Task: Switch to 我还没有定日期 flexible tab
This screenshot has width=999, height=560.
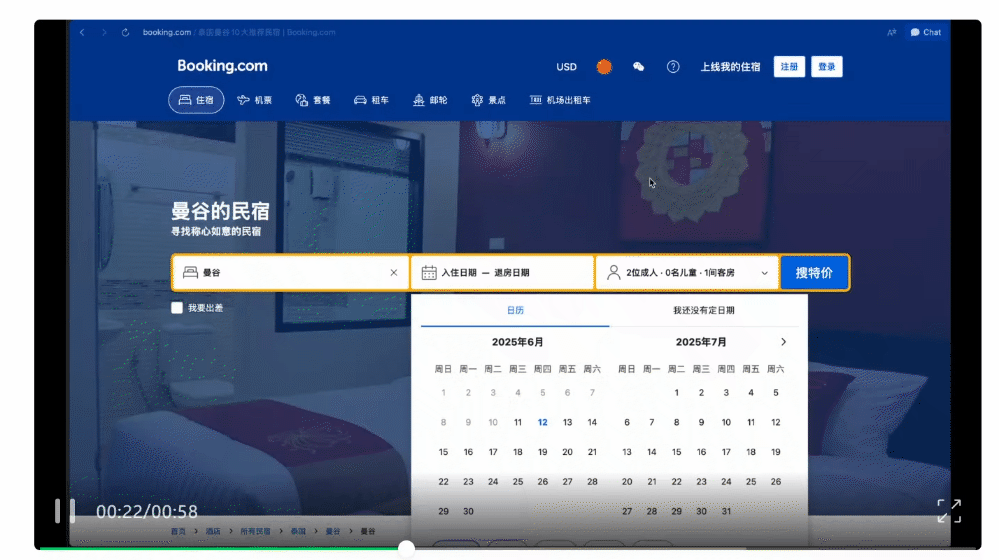Action: [x=703, y=310]
